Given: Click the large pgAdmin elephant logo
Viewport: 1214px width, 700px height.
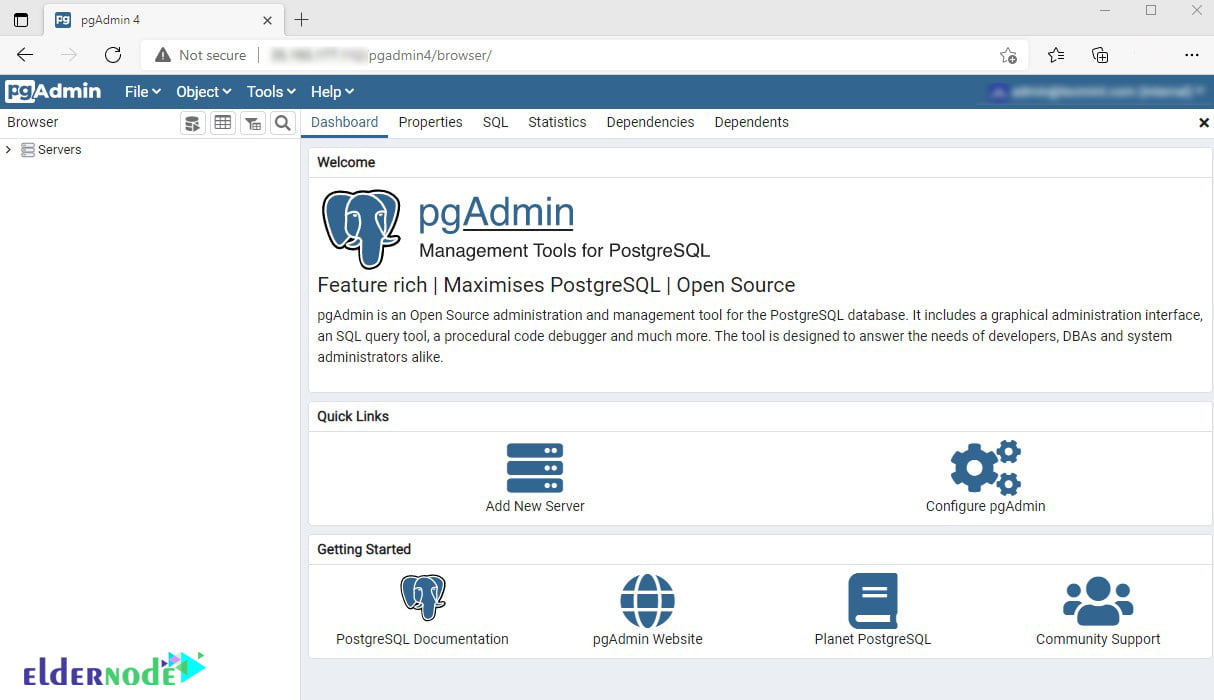Looking at the screenshot, I should pos(362,229).
